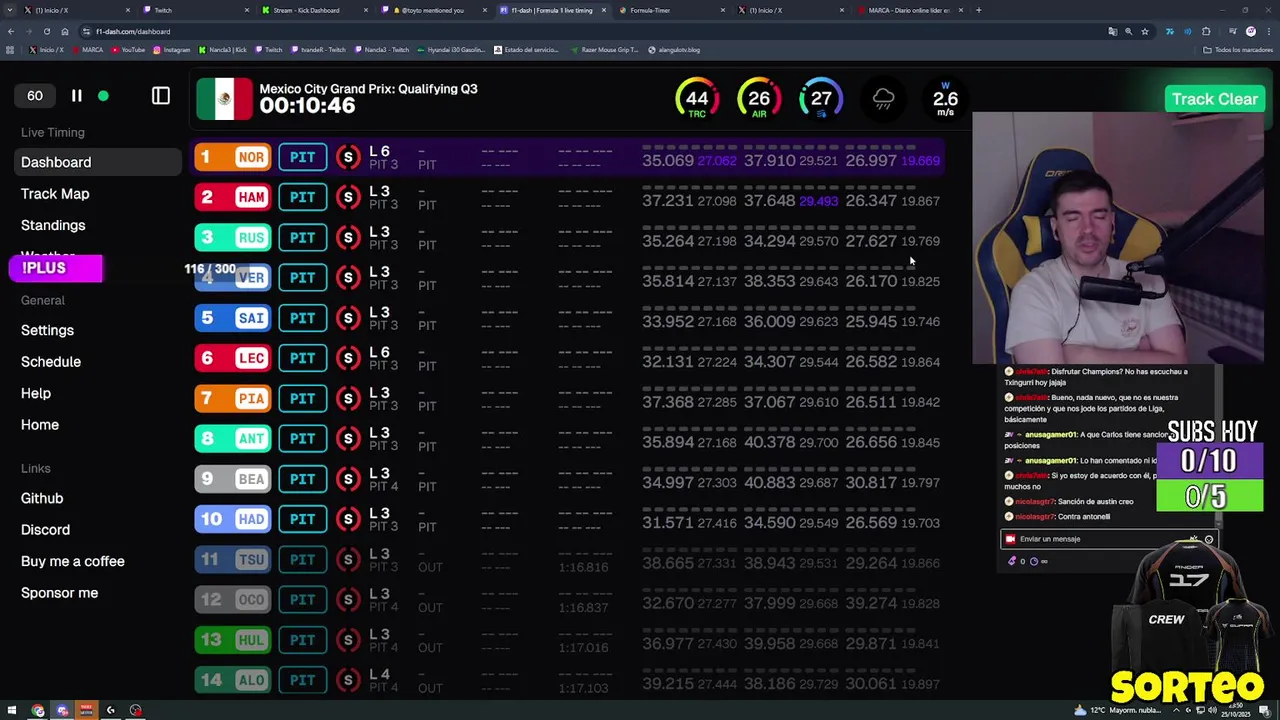The width and height of the screenshot is (1280, 720).
Task: Go to Home in the sidebar
Action: (x=40, y=425)
